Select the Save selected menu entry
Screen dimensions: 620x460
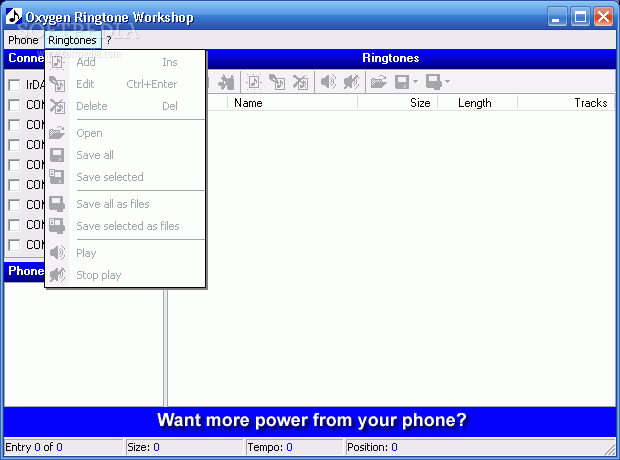[x=125, y=177]
